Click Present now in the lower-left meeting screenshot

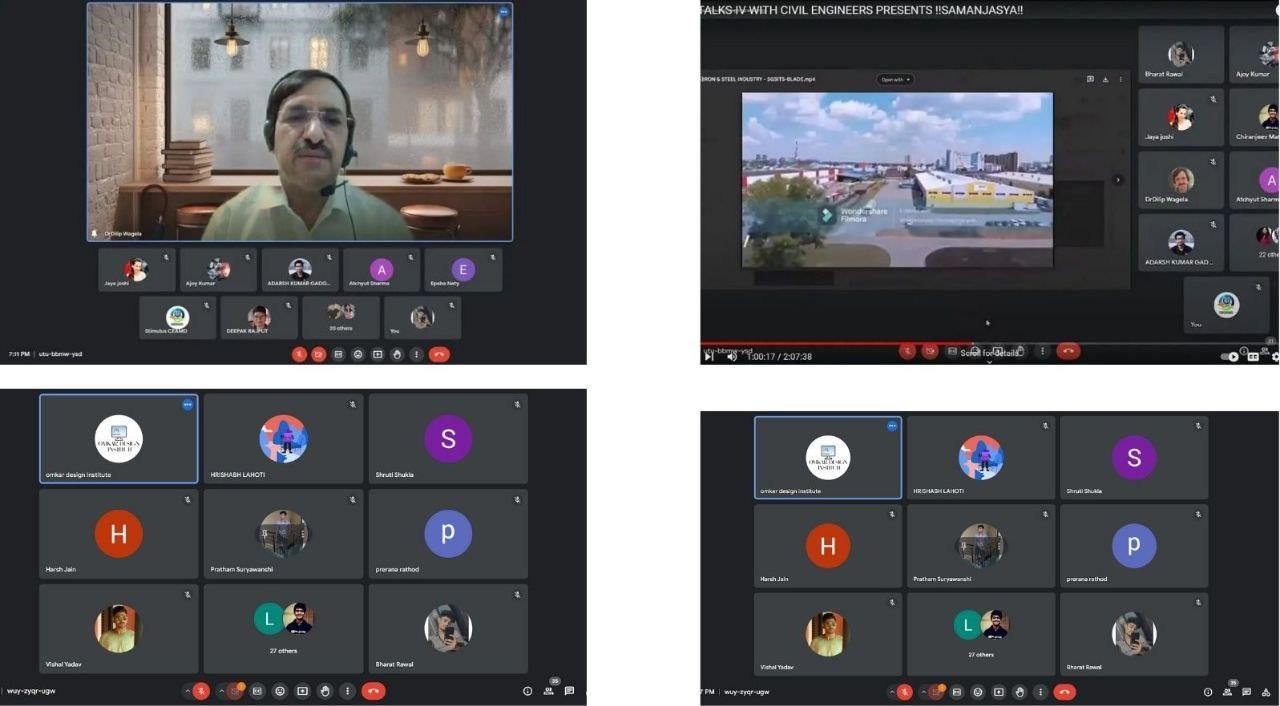(x=302, y=691)
